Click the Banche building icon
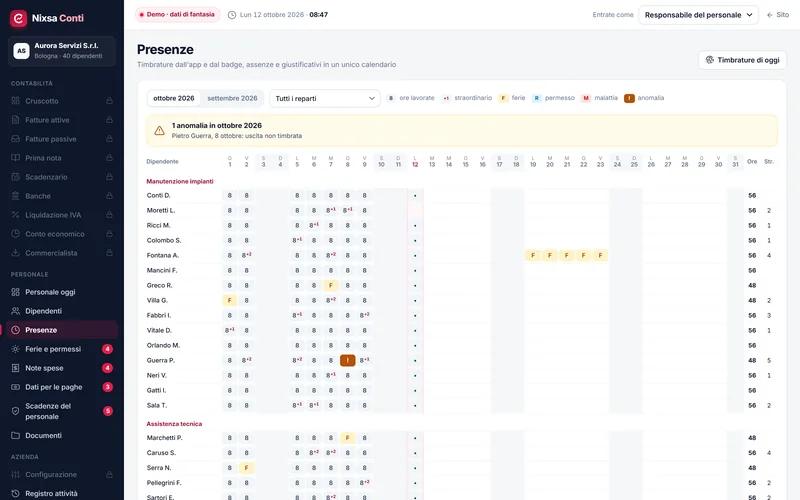The width and height of the screenshot is (800, 500). (15, 196)
